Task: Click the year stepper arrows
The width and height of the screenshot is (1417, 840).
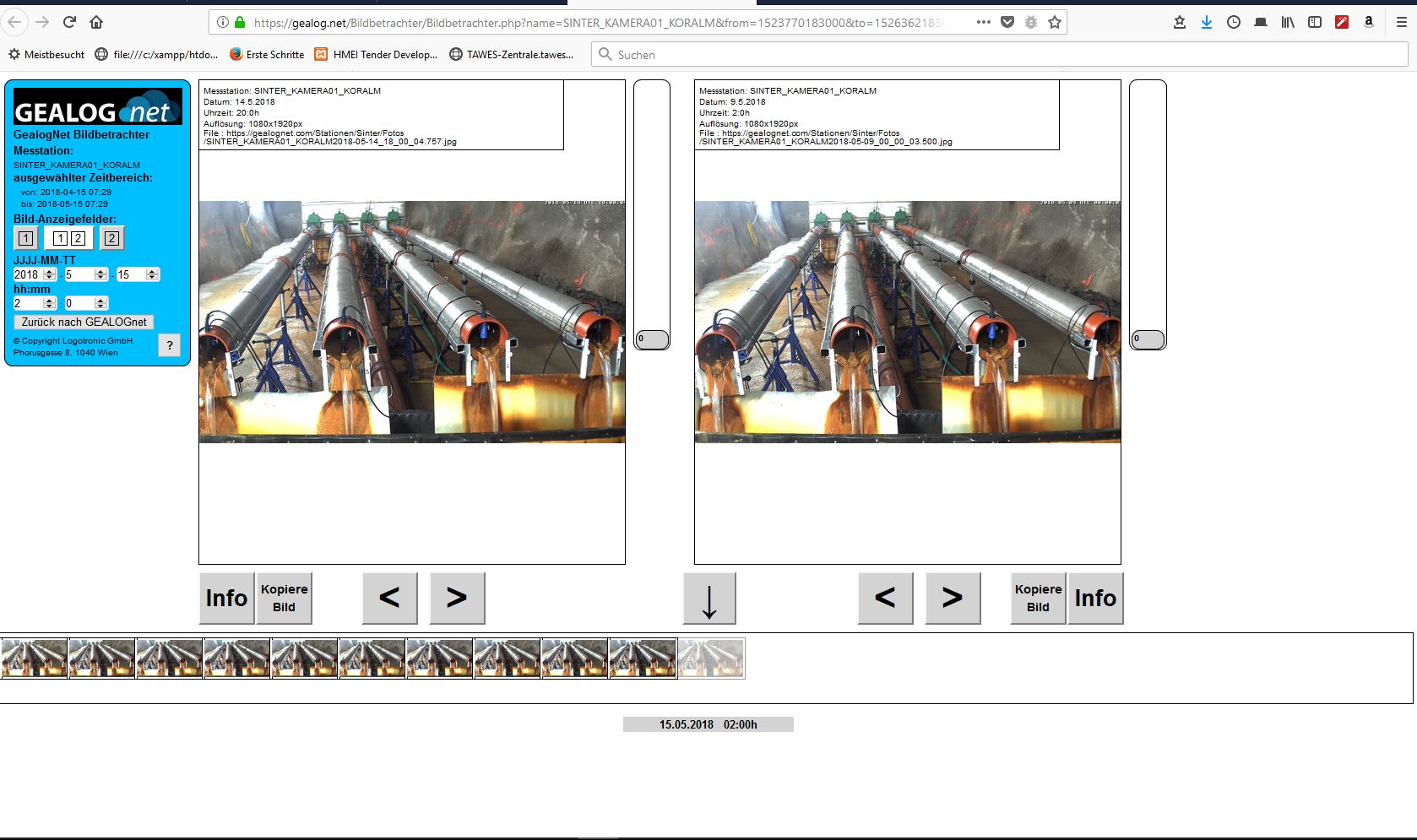Action: pos(50,274)
